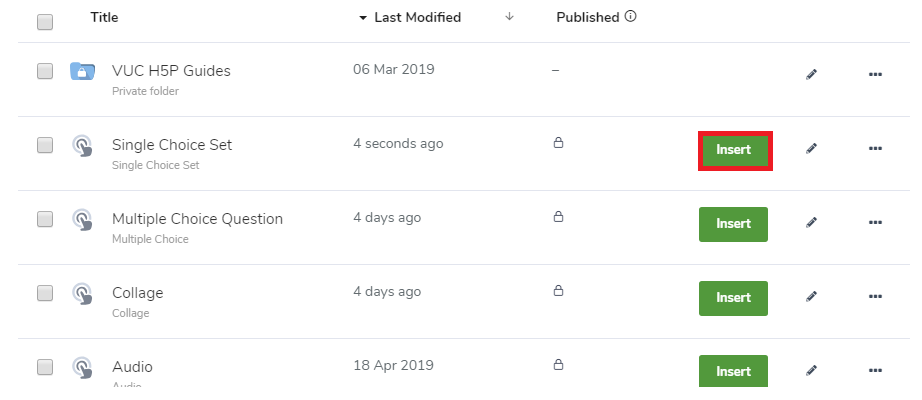The height and width of the screenshot is (400, 922).
Task: Click the edit pencil for VUC H5P Guides
Action: 811,75
